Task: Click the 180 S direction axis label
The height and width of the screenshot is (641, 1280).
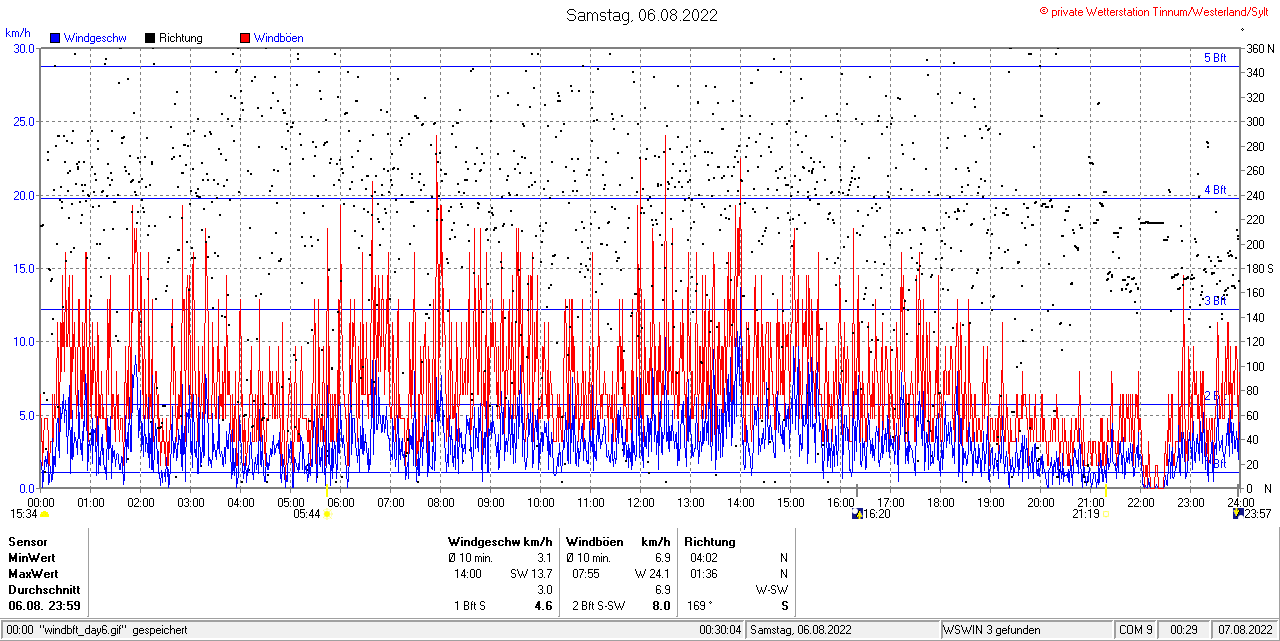Action: tap(1260, 268)
